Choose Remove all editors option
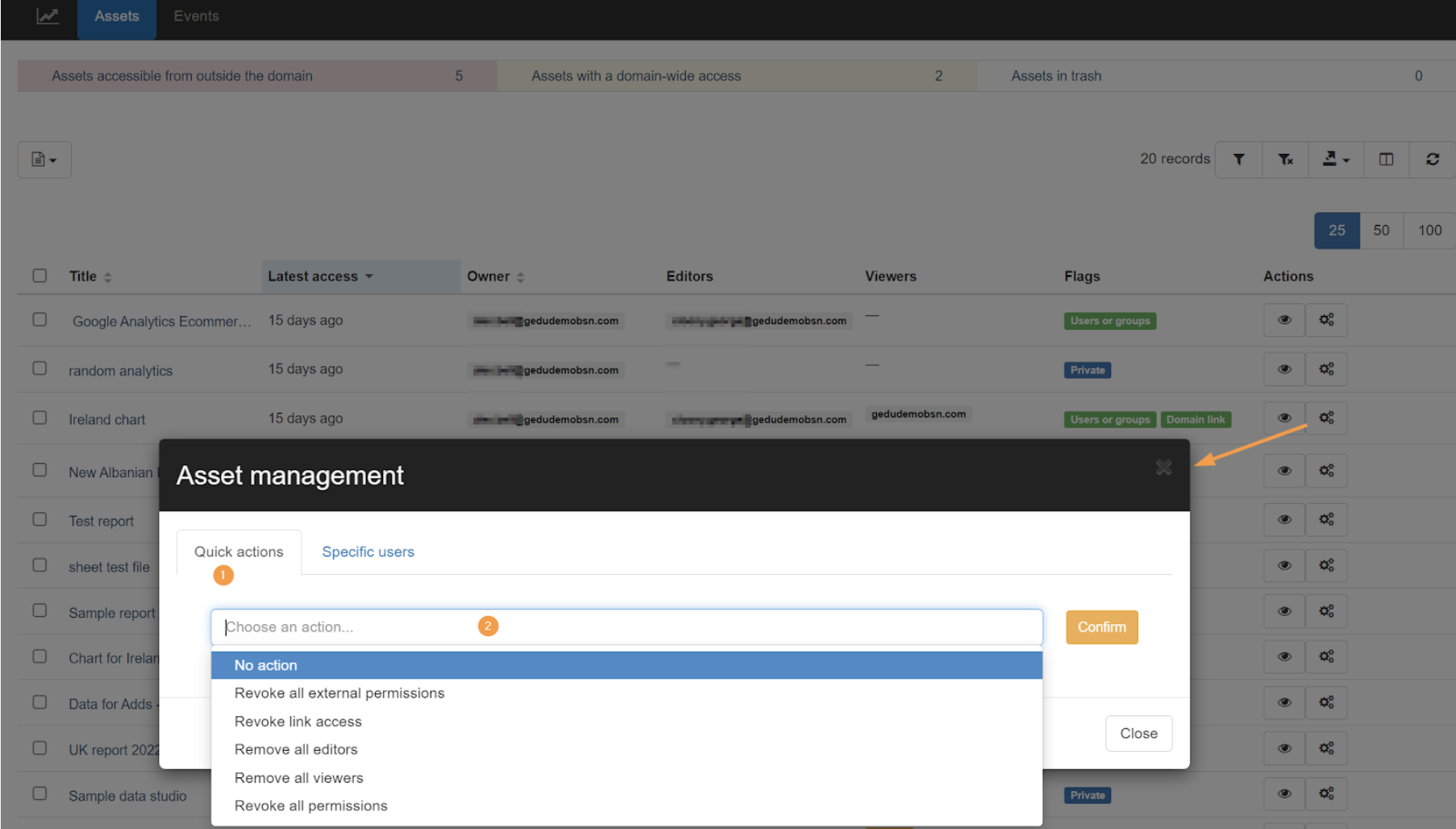 [x=626, y=750]
